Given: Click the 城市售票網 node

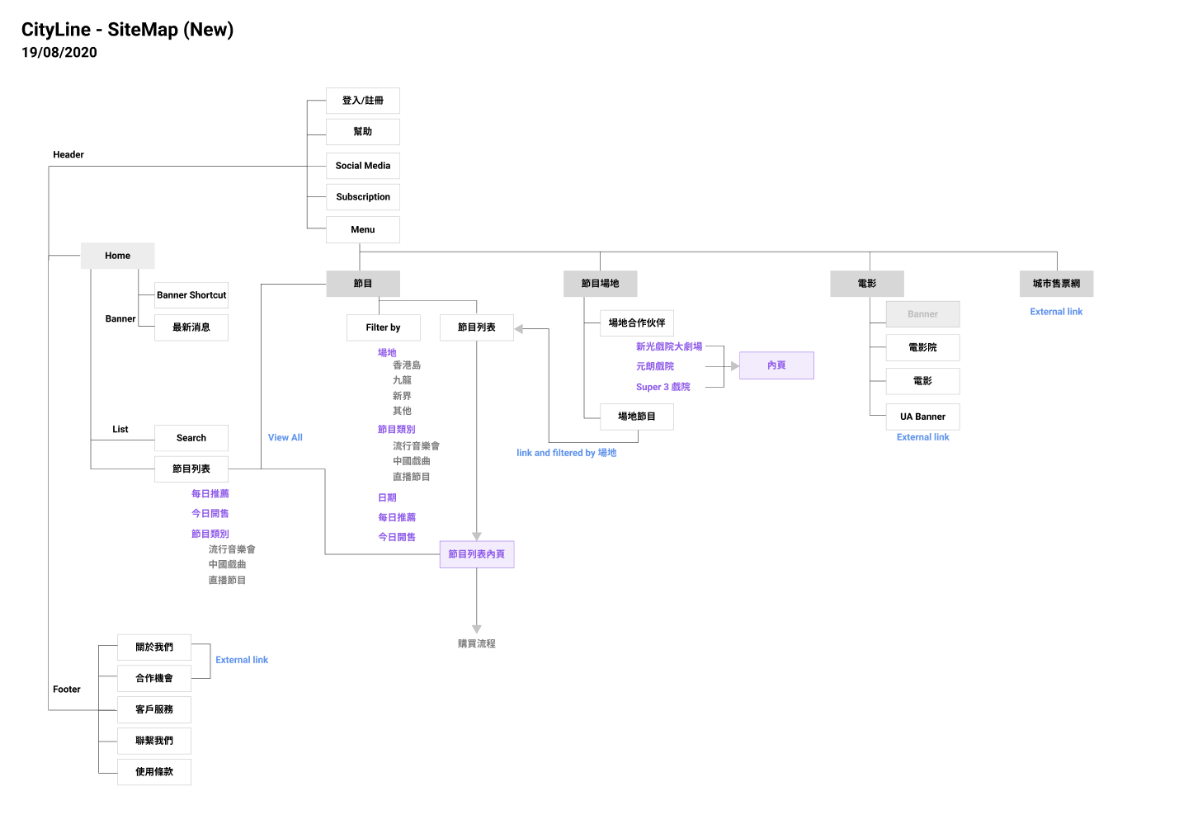Looking at the screenshot, I should click(1056, 284).
